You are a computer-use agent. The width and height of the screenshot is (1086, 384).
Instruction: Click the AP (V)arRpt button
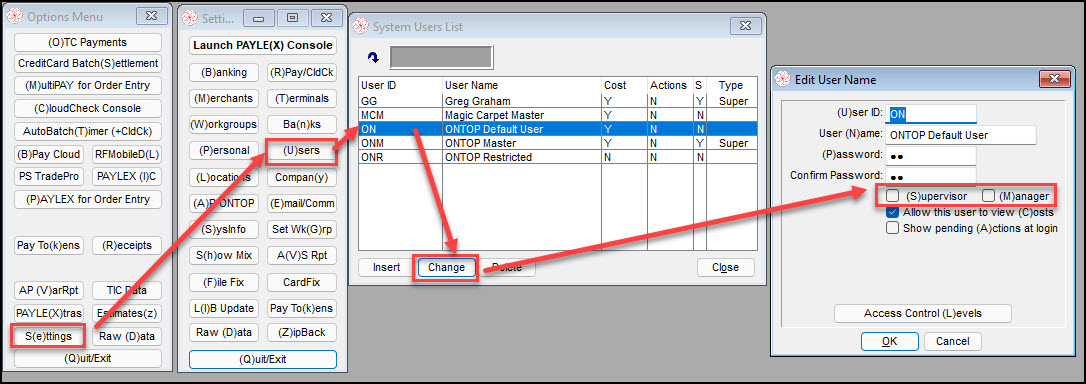pos(49,290)
